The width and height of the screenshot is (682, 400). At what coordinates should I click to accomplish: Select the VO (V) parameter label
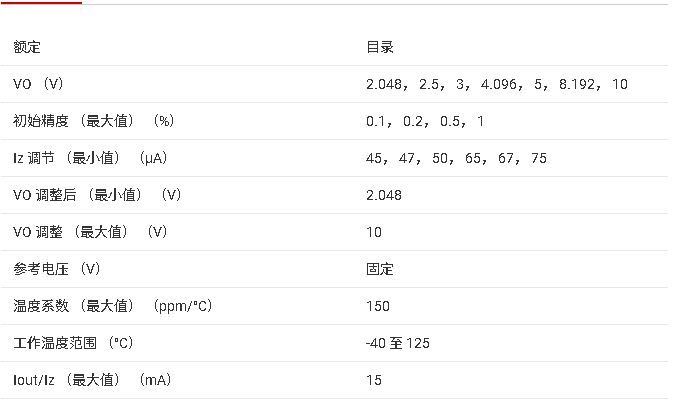[38, 84]
